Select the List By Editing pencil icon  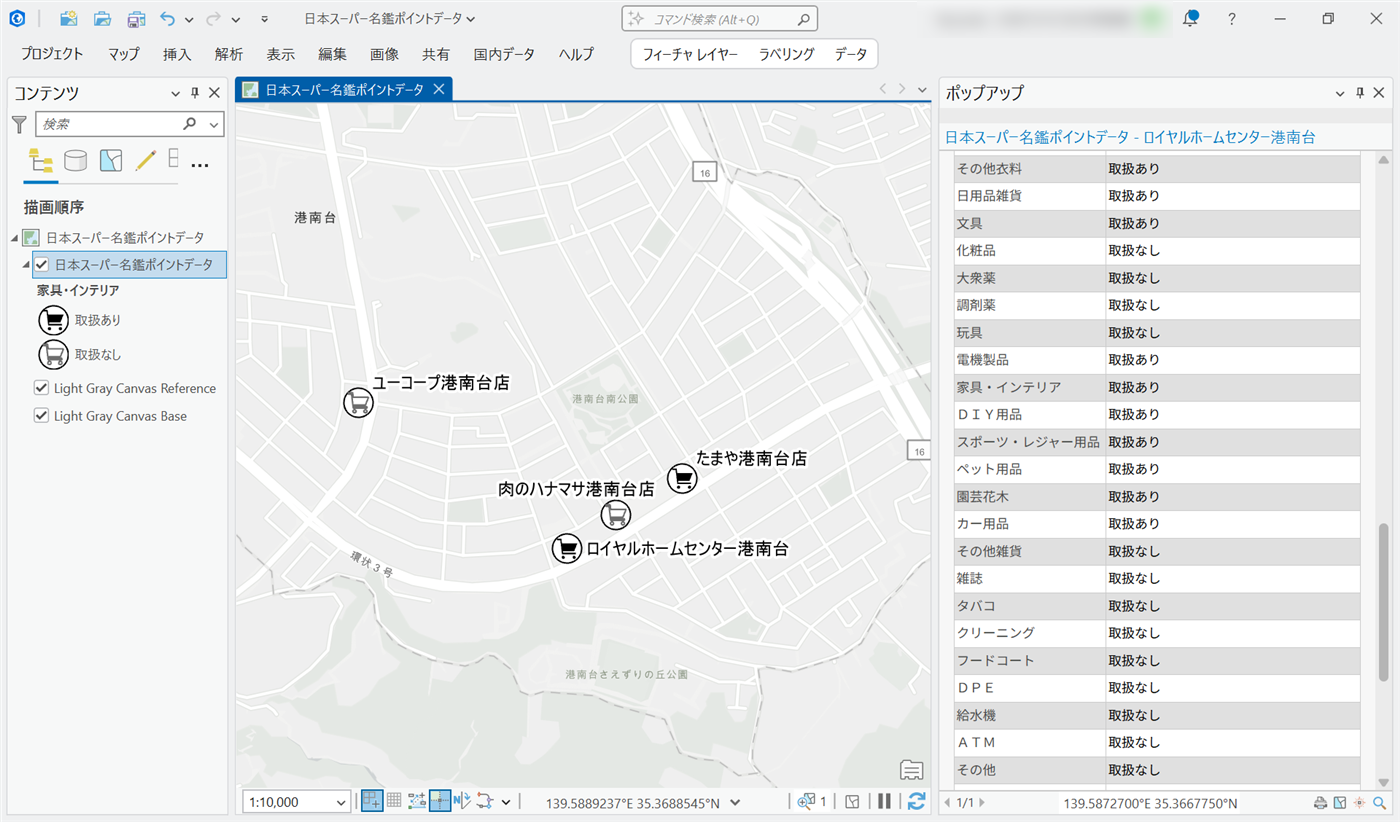click(146, 161)
